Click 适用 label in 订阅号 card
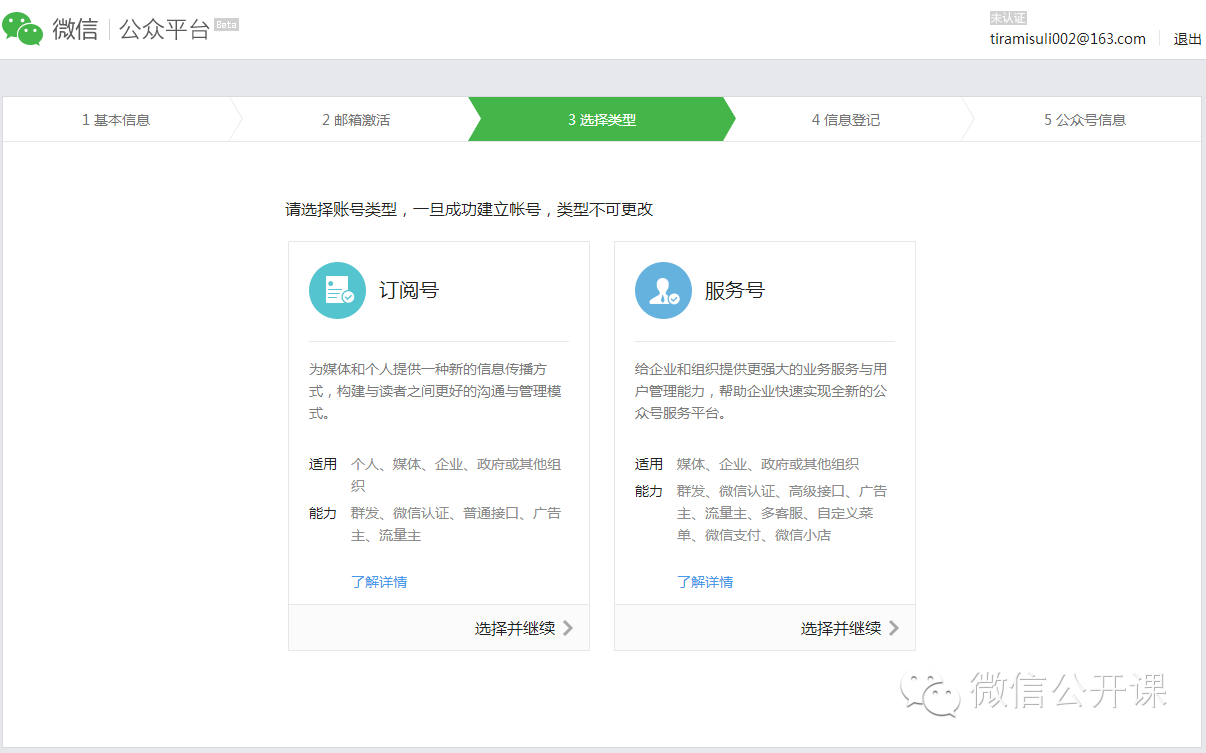 323,465
